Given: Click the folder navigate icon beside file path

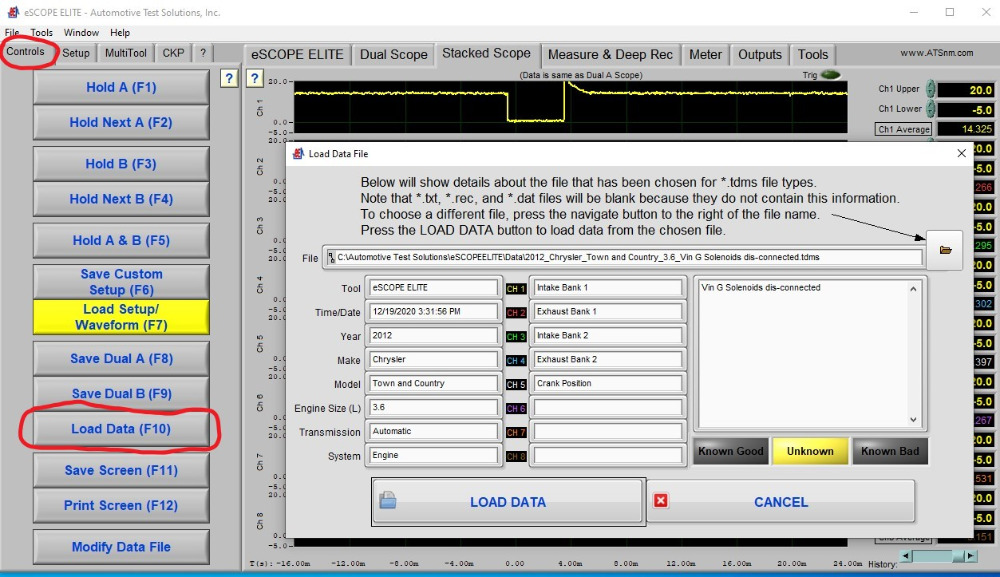Looking at the screenshot, I should click(x=945, y=250).
